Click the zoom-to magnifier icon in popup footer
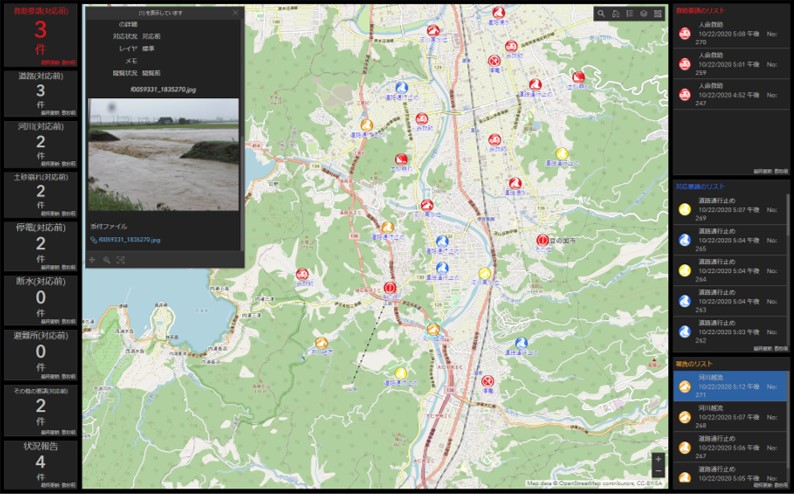Viewport: 794px width, 494px height. [x=107, y=260]
